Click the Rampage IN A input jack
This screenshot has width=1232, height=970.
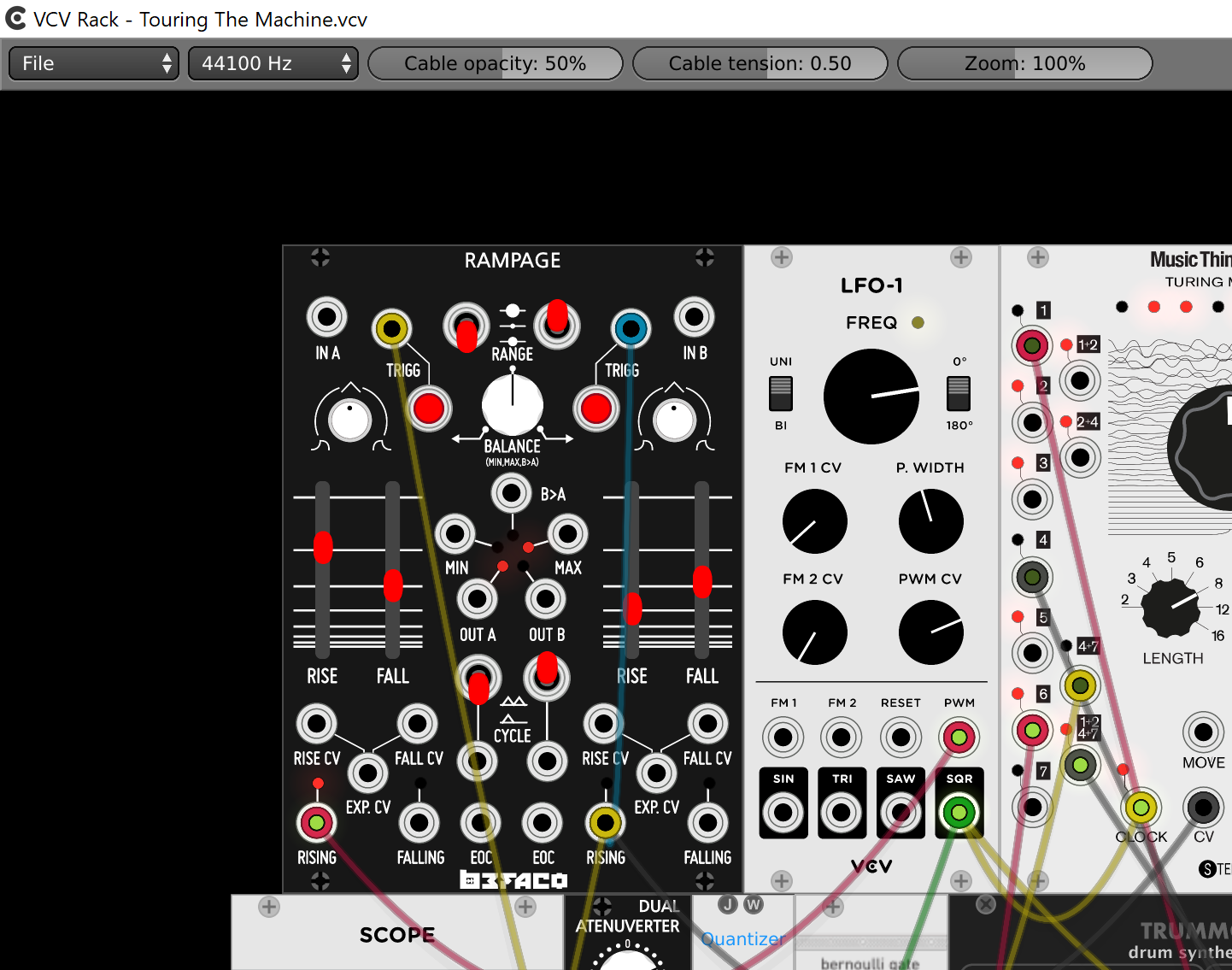[x=327, y=317]
